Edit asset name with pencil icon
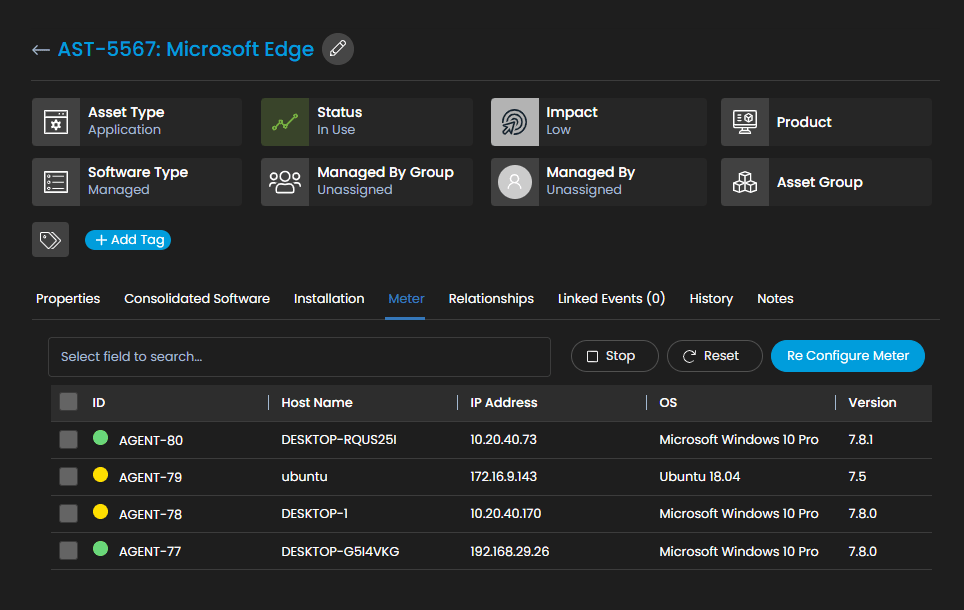Image resolution: width=964 pixels, height=610 pixels. [338, 49]
